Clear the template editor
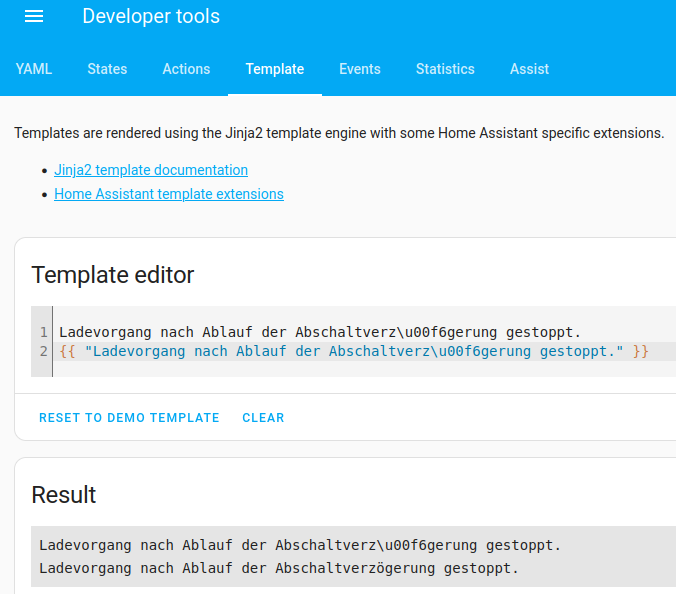Screen dimensions: 676x594 263,418
